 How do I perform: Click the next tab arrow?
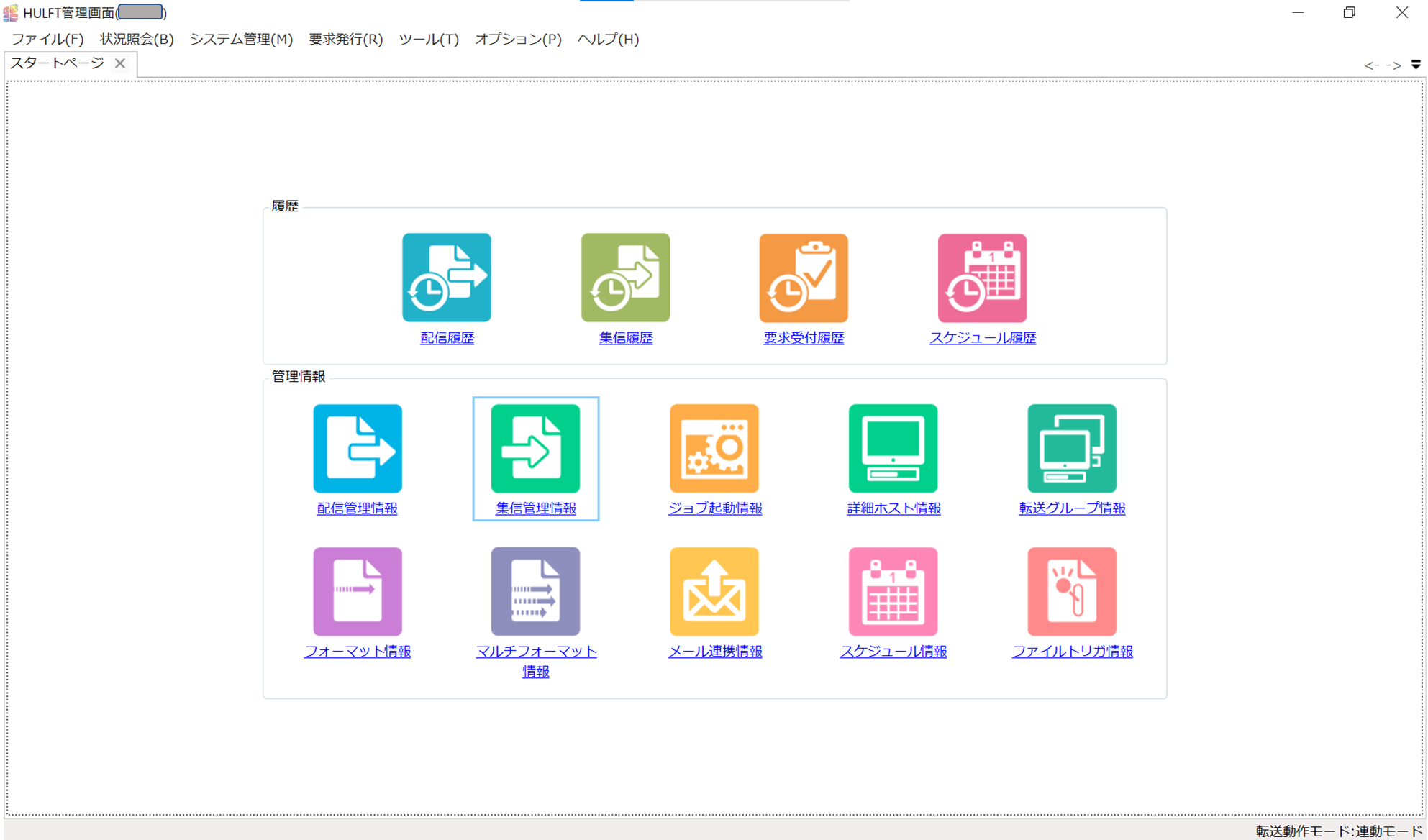coord(1393,65)
